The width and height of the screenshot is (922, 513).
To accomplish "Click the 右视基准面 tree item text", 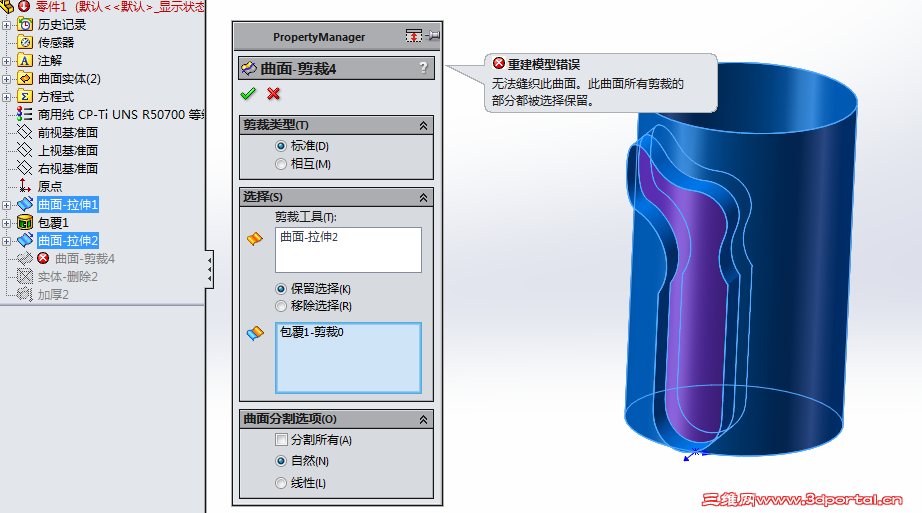I will [68, 168].
